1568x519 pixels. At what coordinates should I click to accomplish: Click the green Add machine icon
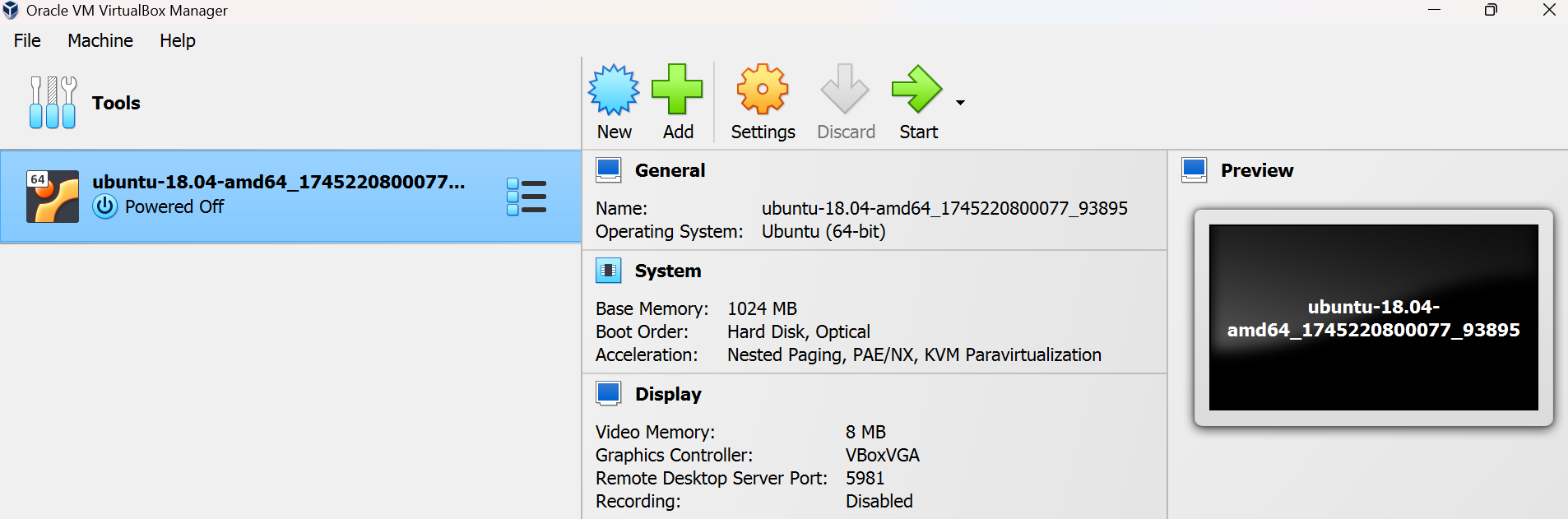click(677, 90)
